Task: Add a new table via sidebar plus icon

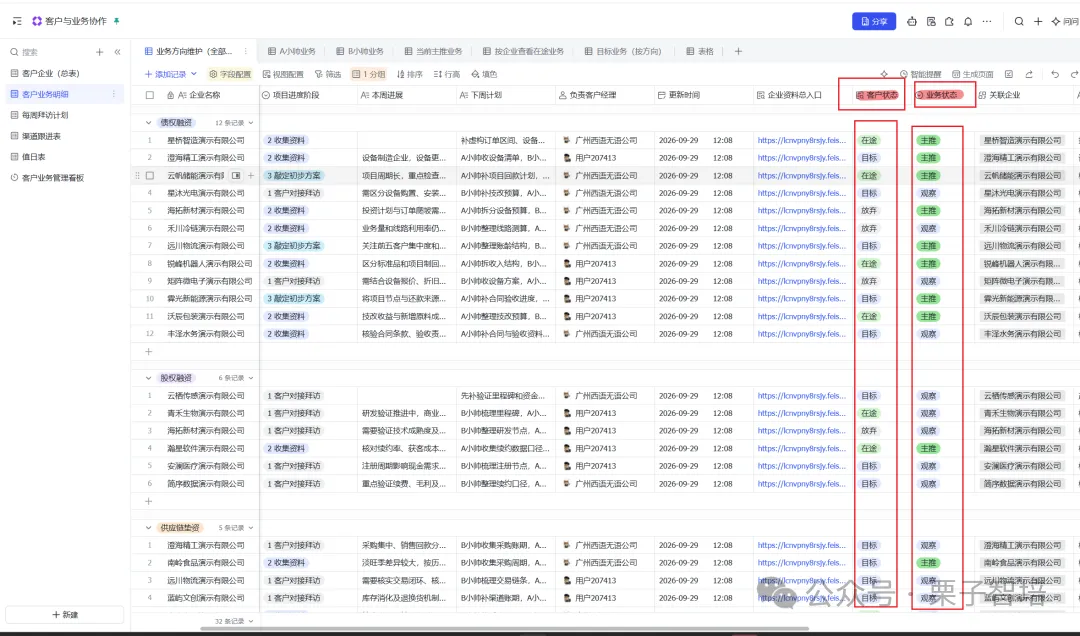Action: pos(99,52)
